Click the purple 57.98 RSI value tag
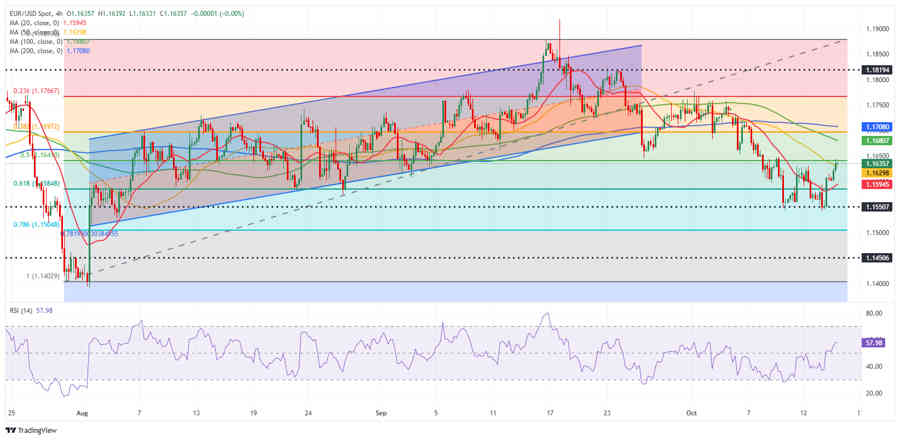Screen dimensions: 900x440 873,343
